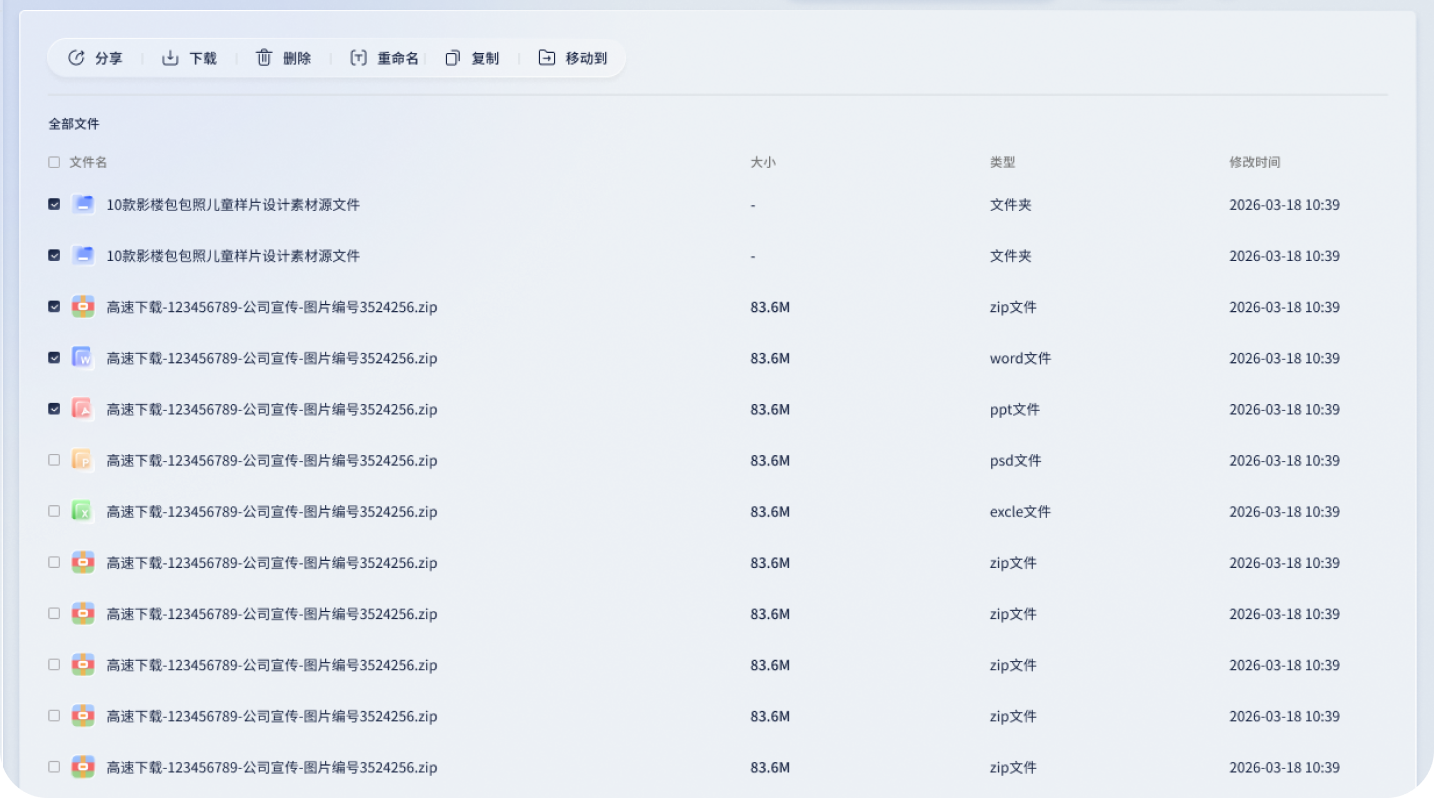Image resolution: width=1434 pixels, height=798 pixels.
Task: Click the Move to (移动到) icon
Action: tap(546, 58)
